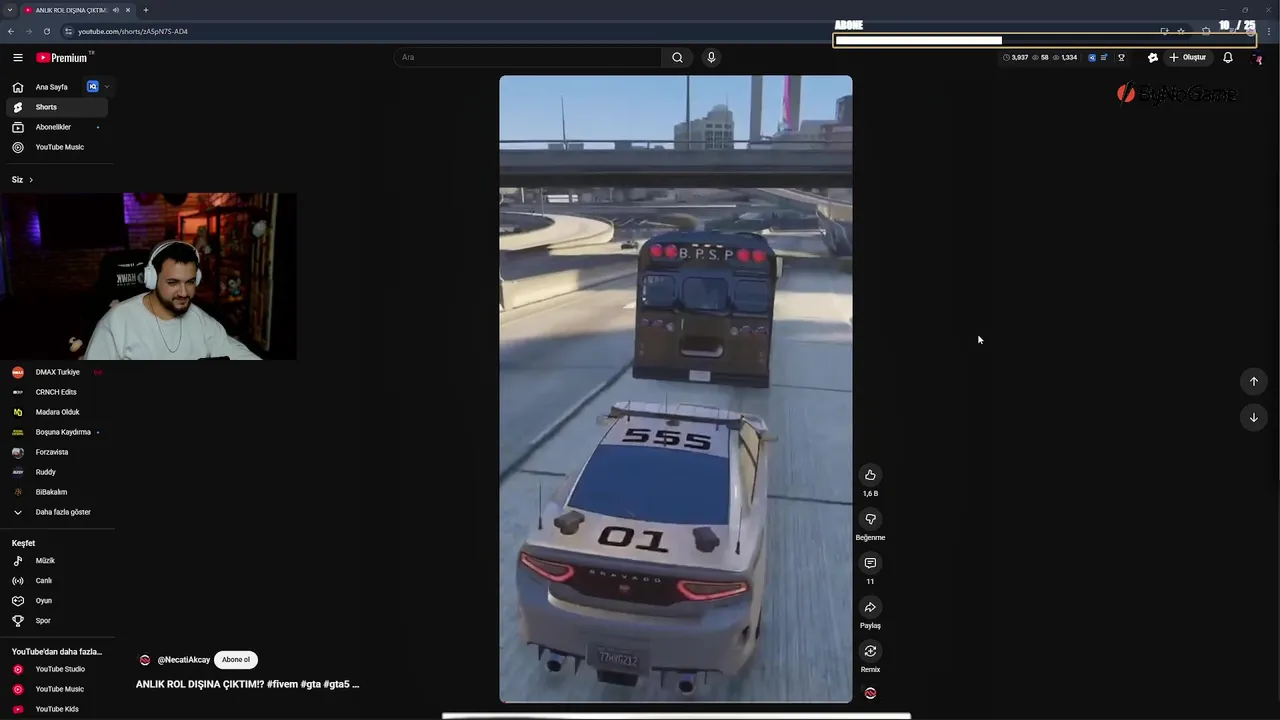Open YouTube Music below YouTube Studio

point(58,689)
